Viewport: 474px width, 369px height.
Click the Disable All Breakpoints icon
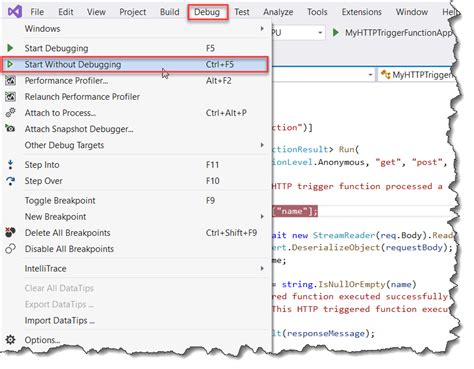tap(10, 249)
